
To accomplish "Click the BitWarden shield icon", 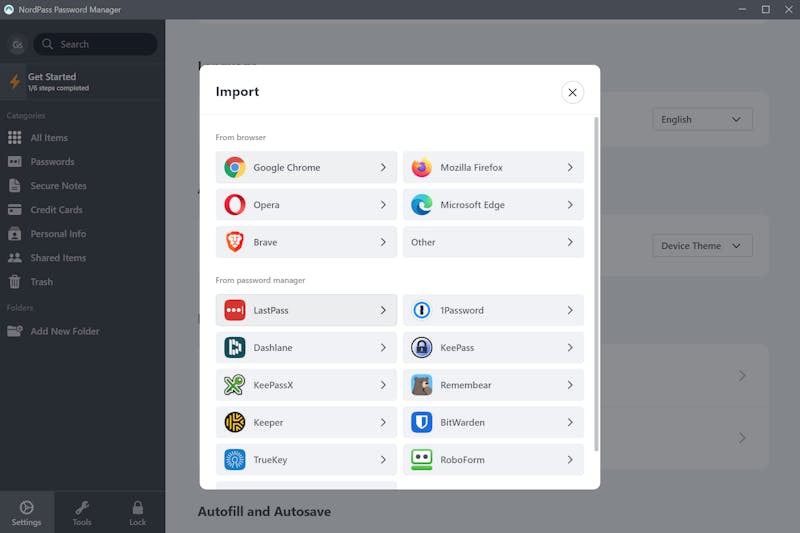I will point(421,422).
